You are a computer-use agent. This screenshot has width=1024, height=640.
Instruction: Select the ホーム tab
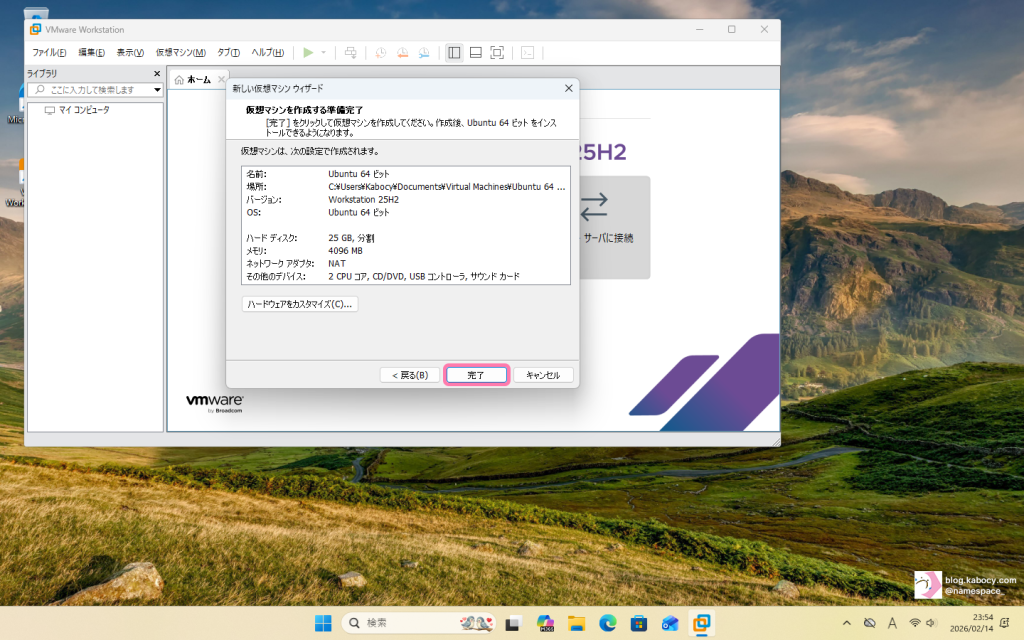pyautogui.click(x=194, y=79)
